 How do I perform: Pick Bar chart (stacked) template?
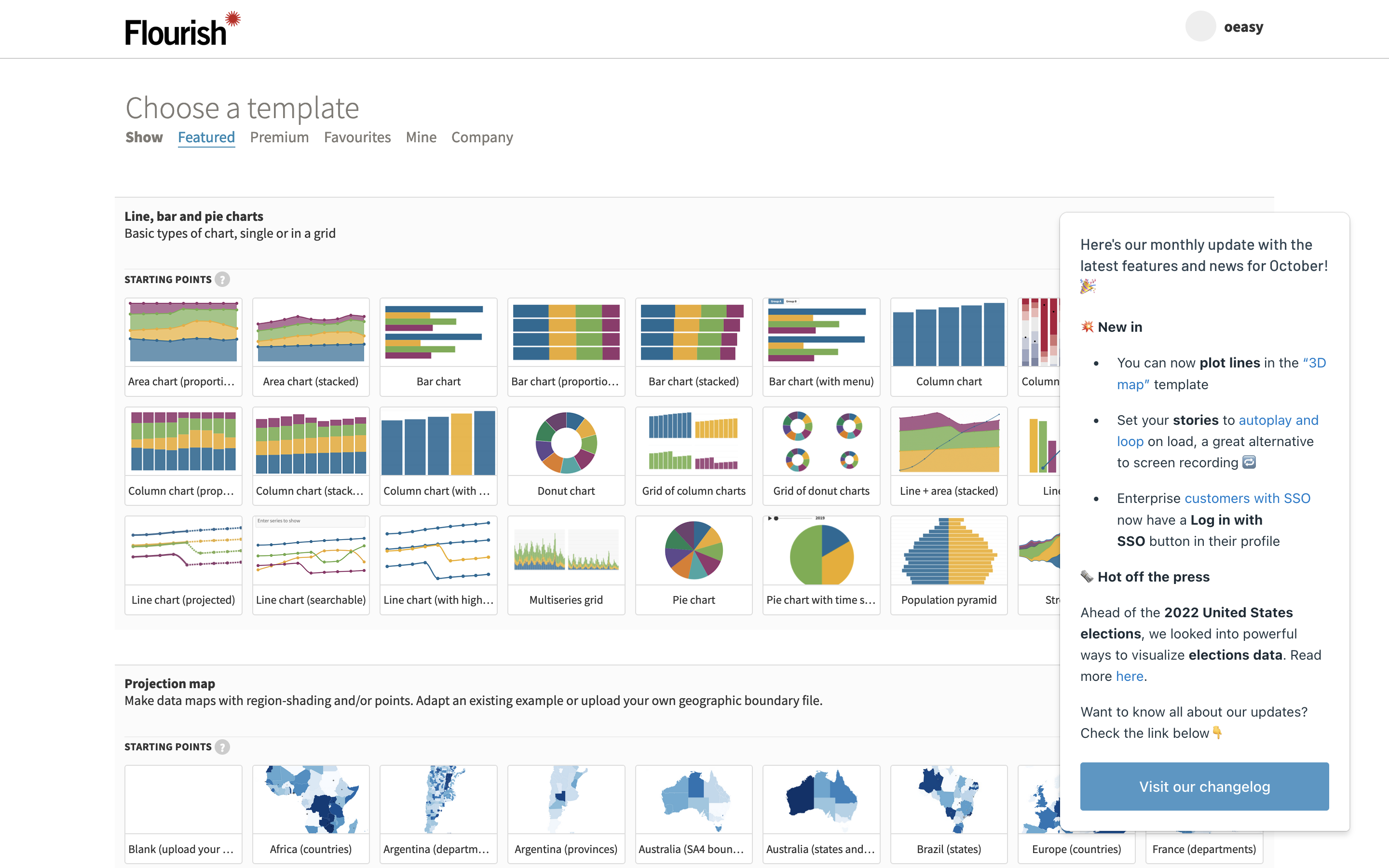(x=694, y=347)
